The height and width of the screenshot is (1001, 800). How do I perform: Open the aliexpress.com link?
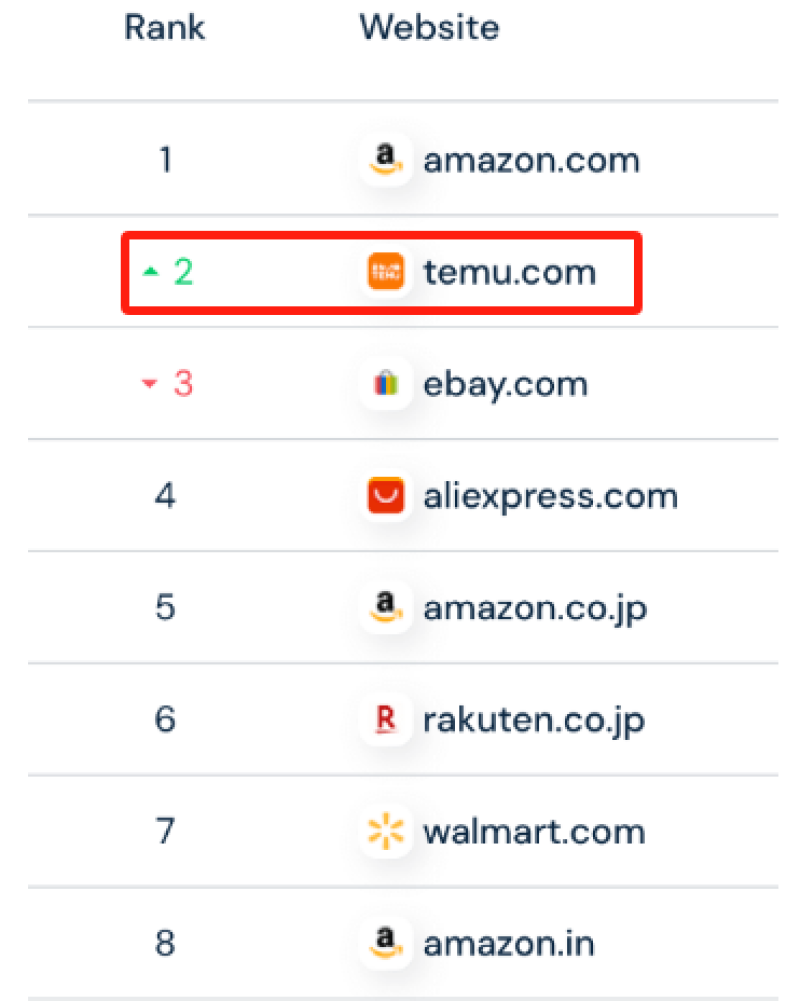coord(550,496)
